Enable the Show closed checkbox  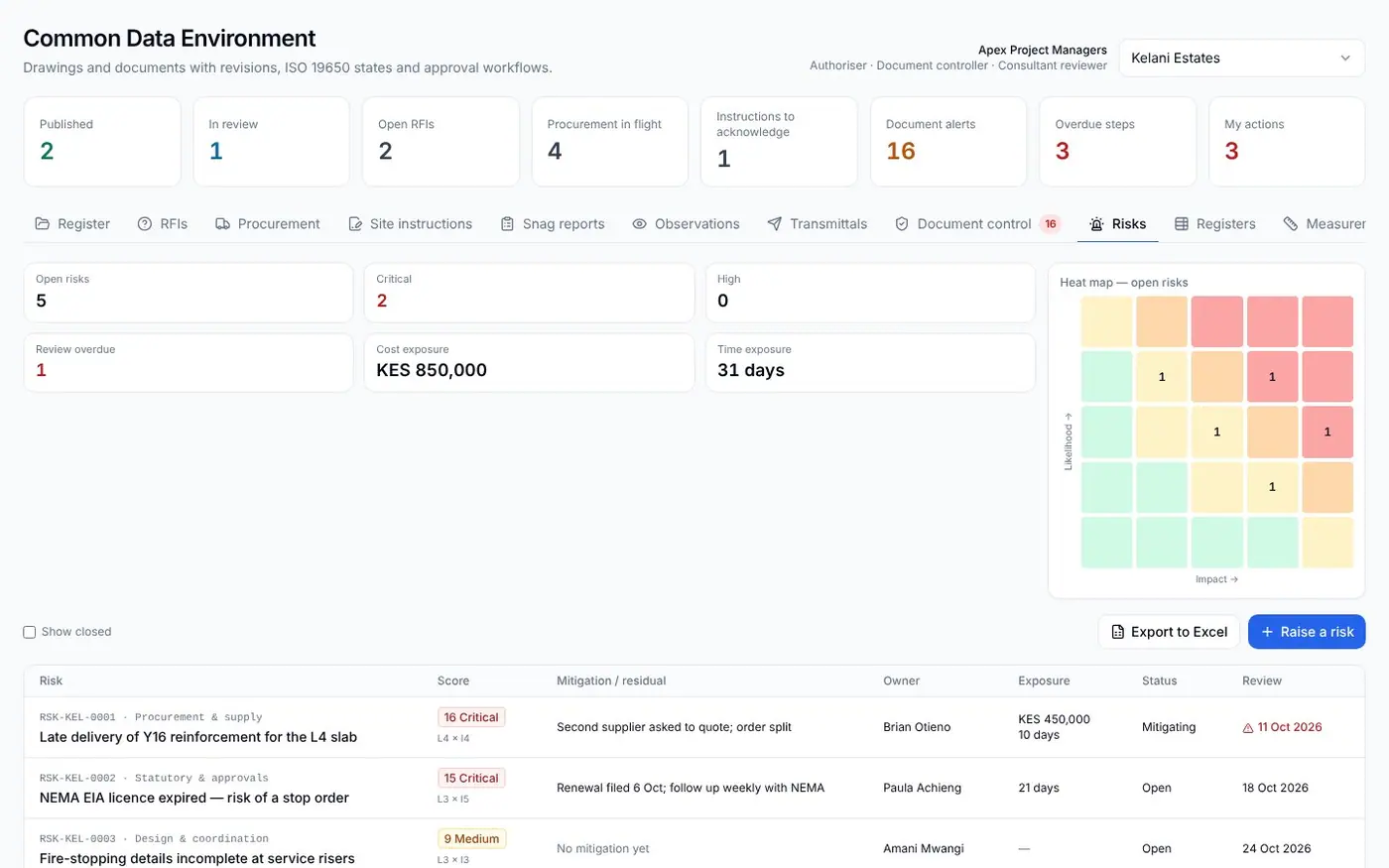click(30, 632)
